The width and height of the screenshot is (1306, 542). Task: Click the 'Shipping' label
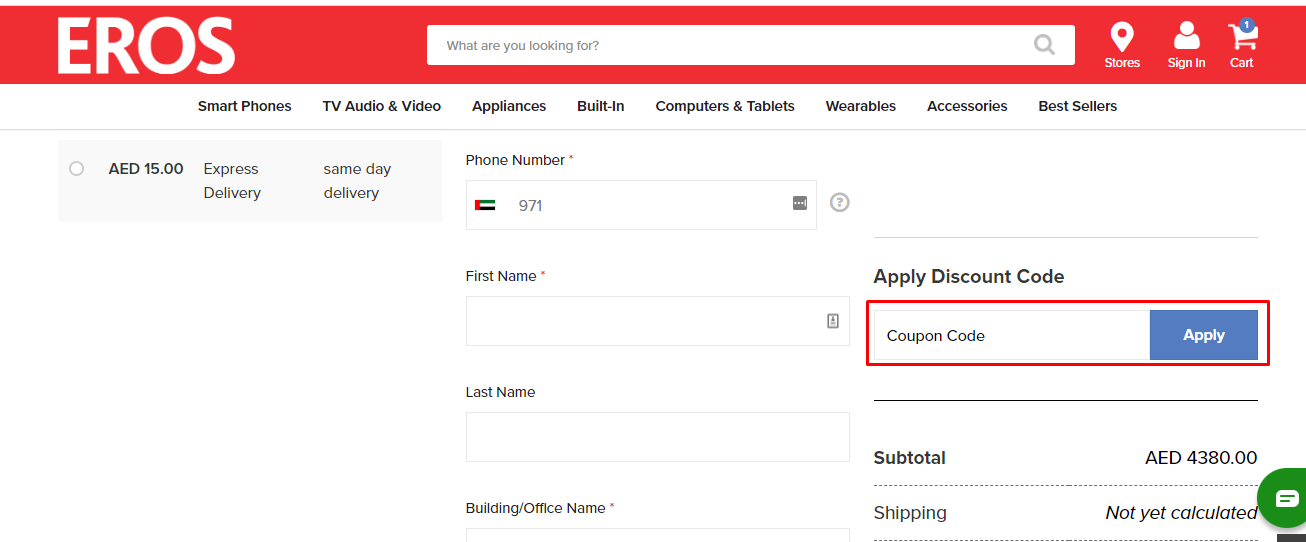coord(910,513)
